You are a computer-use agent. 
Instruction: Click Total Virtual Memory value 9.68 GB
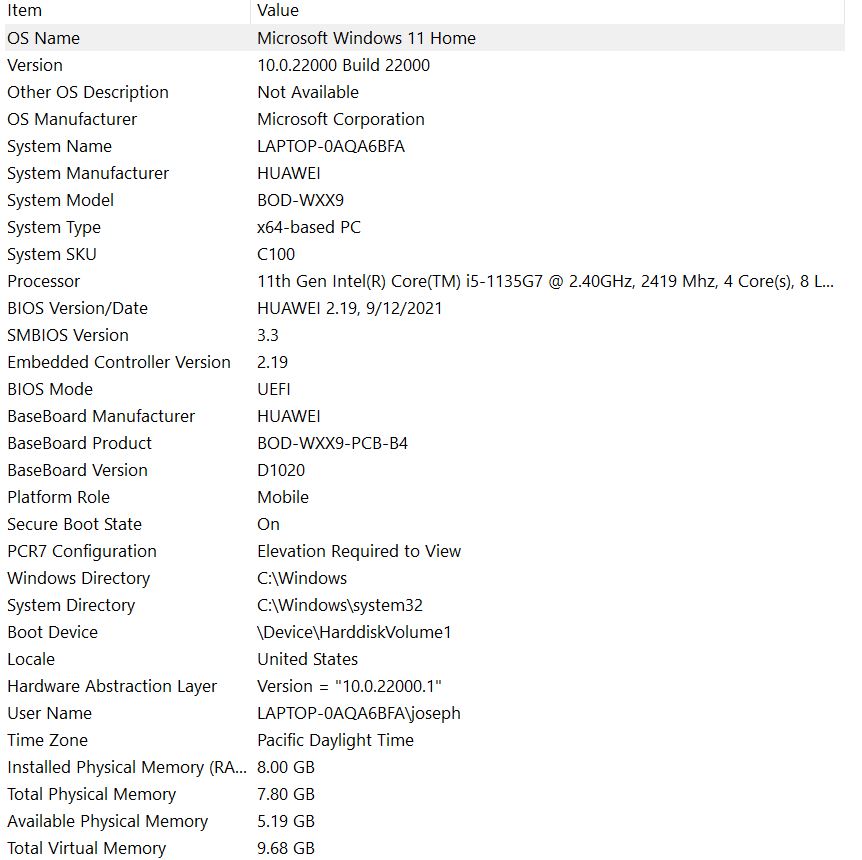pyautogui.click(x=286, y=847)
